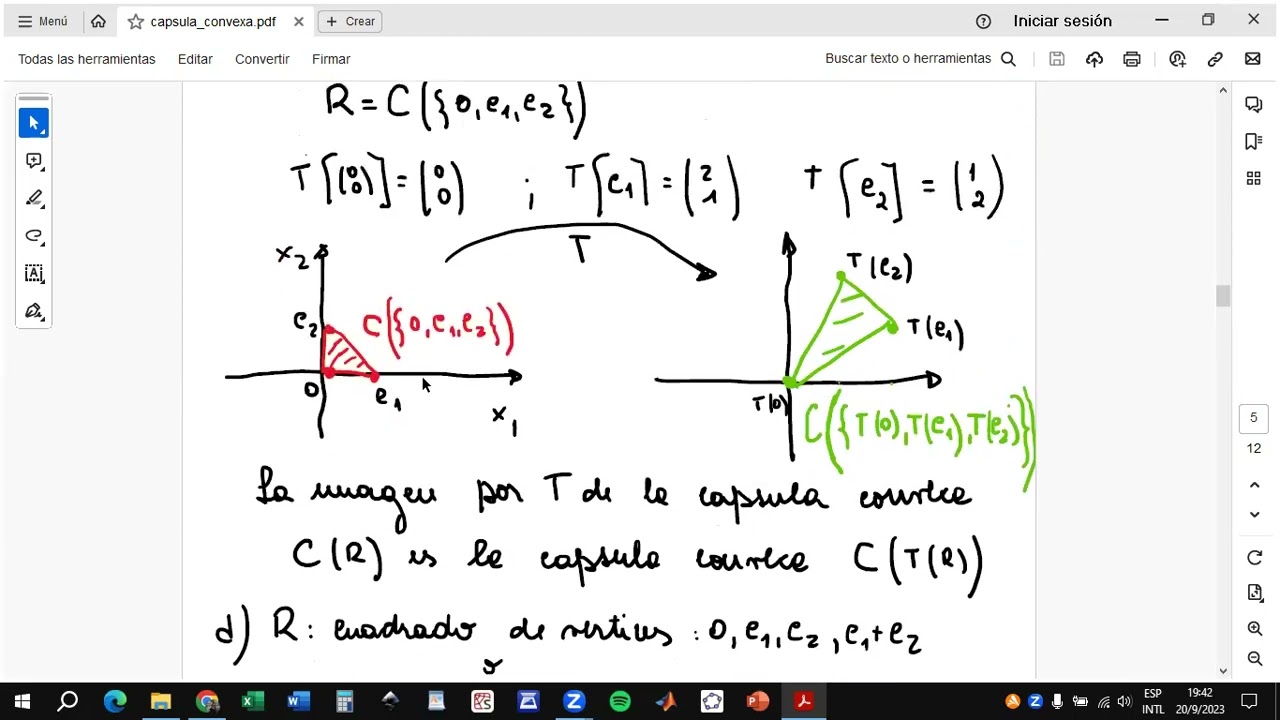
Task: Open the share with others icon
Action: click(1177, 59)
